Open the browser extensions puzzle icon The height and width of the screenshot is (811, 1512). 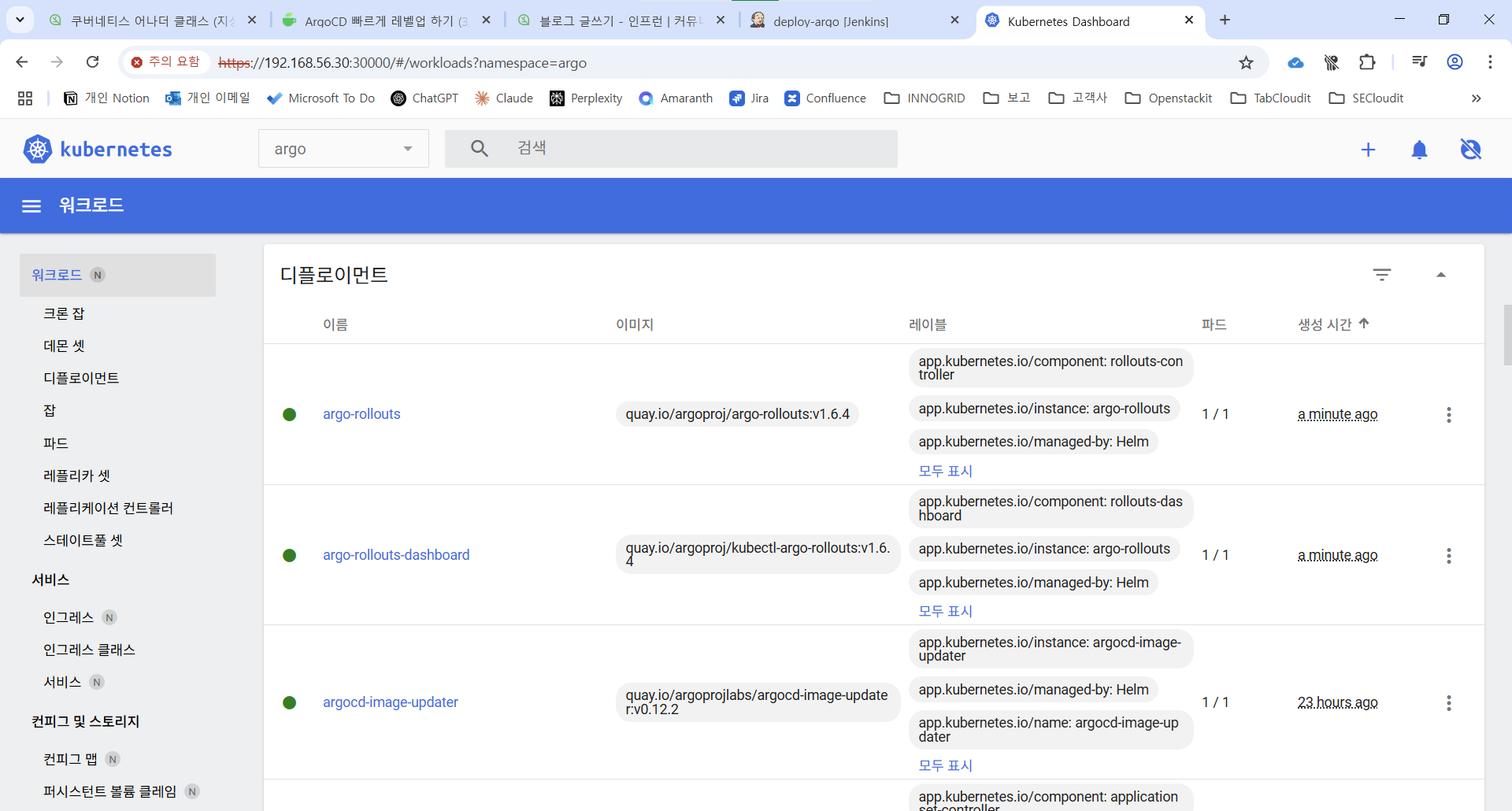1367,61
